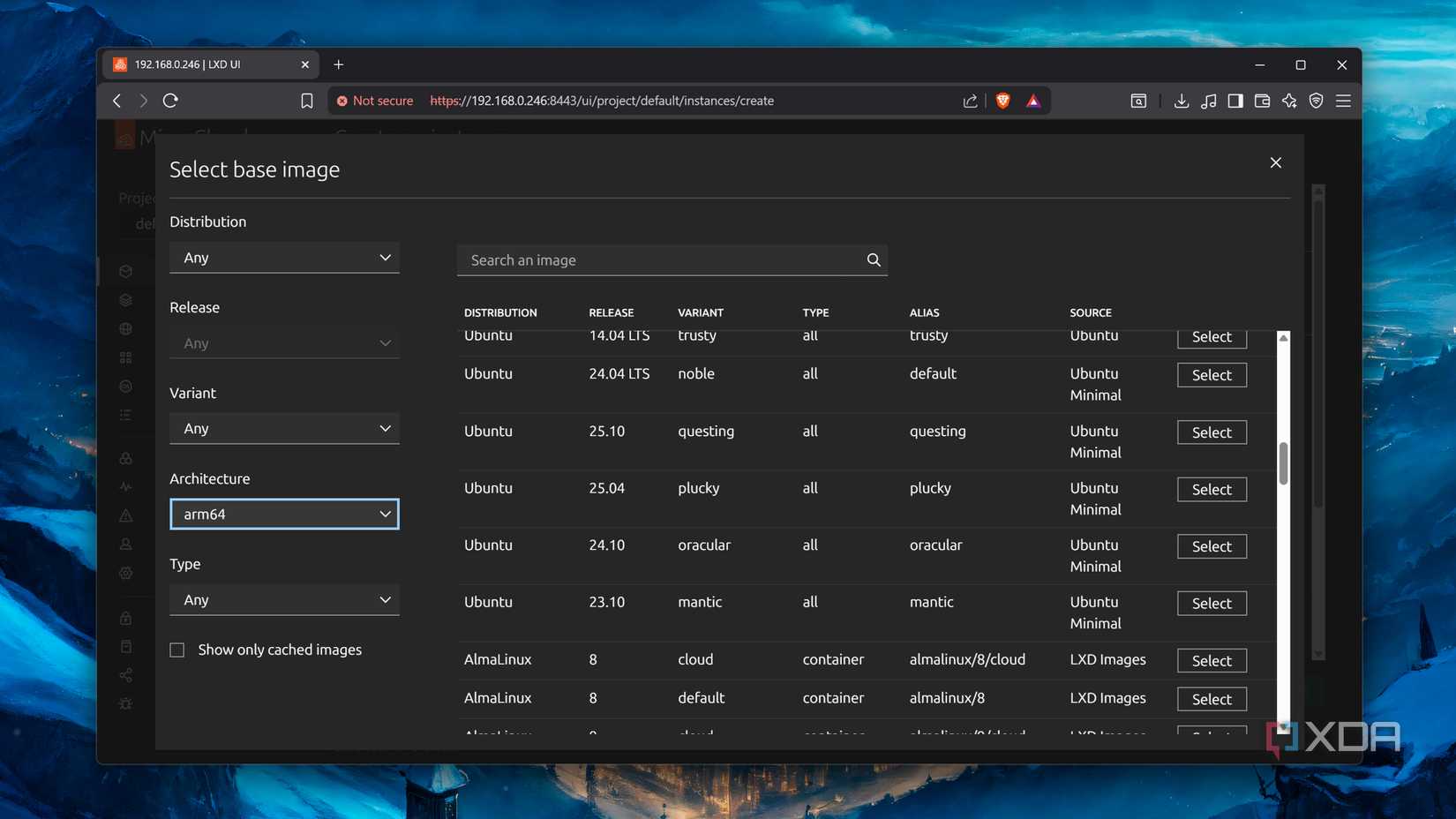Click the image list scrollbar thumb
Image resolution: width=1456 pixels, height=819 pixels.
click(1283, 462)
